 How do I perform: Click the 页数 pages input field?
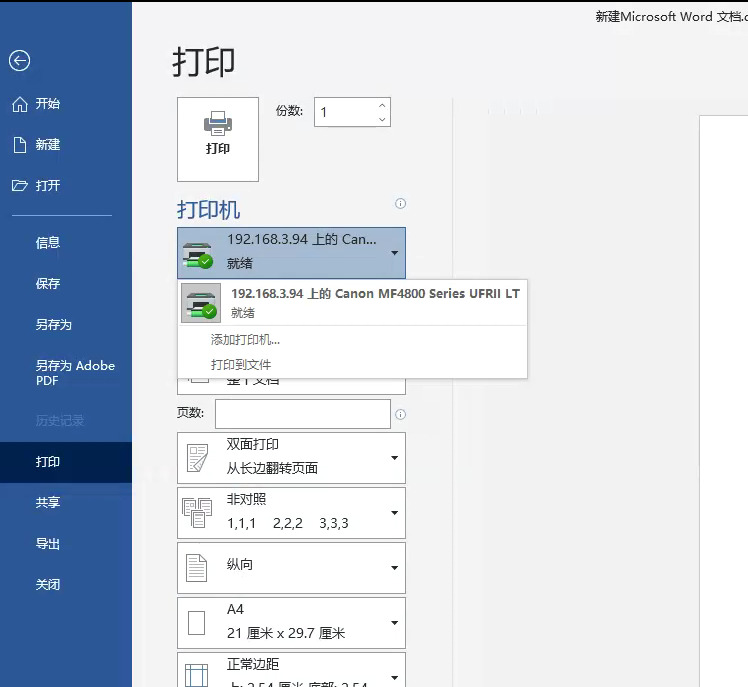(303, 414)
